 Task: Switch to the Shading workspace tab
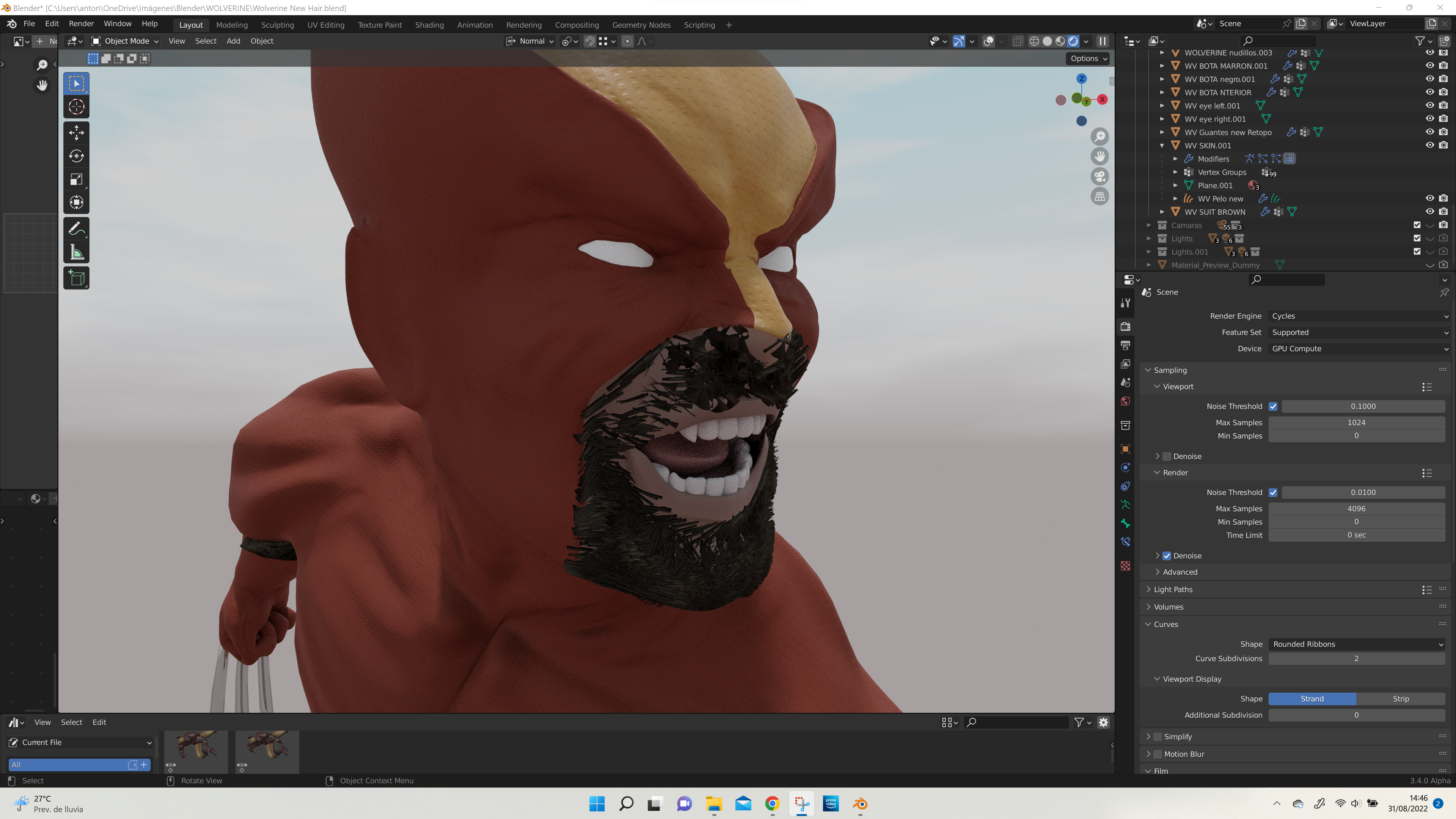click(x=429, y=25)
